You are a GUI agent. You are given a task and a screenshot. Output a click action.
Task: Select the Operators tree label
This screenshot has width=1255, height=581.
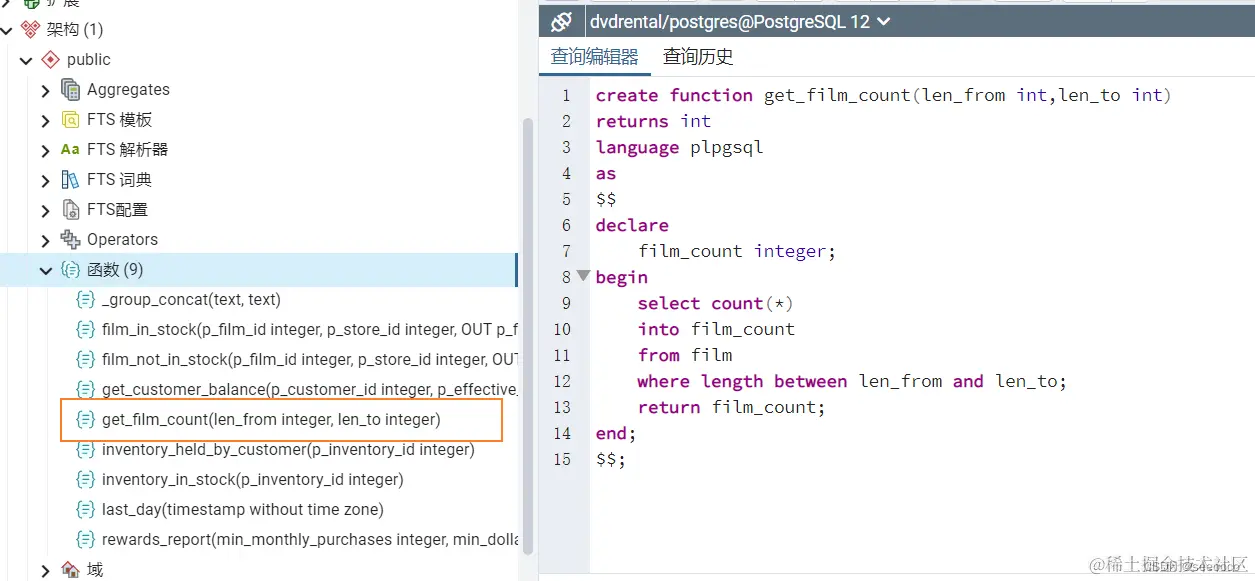coord(122,240)
